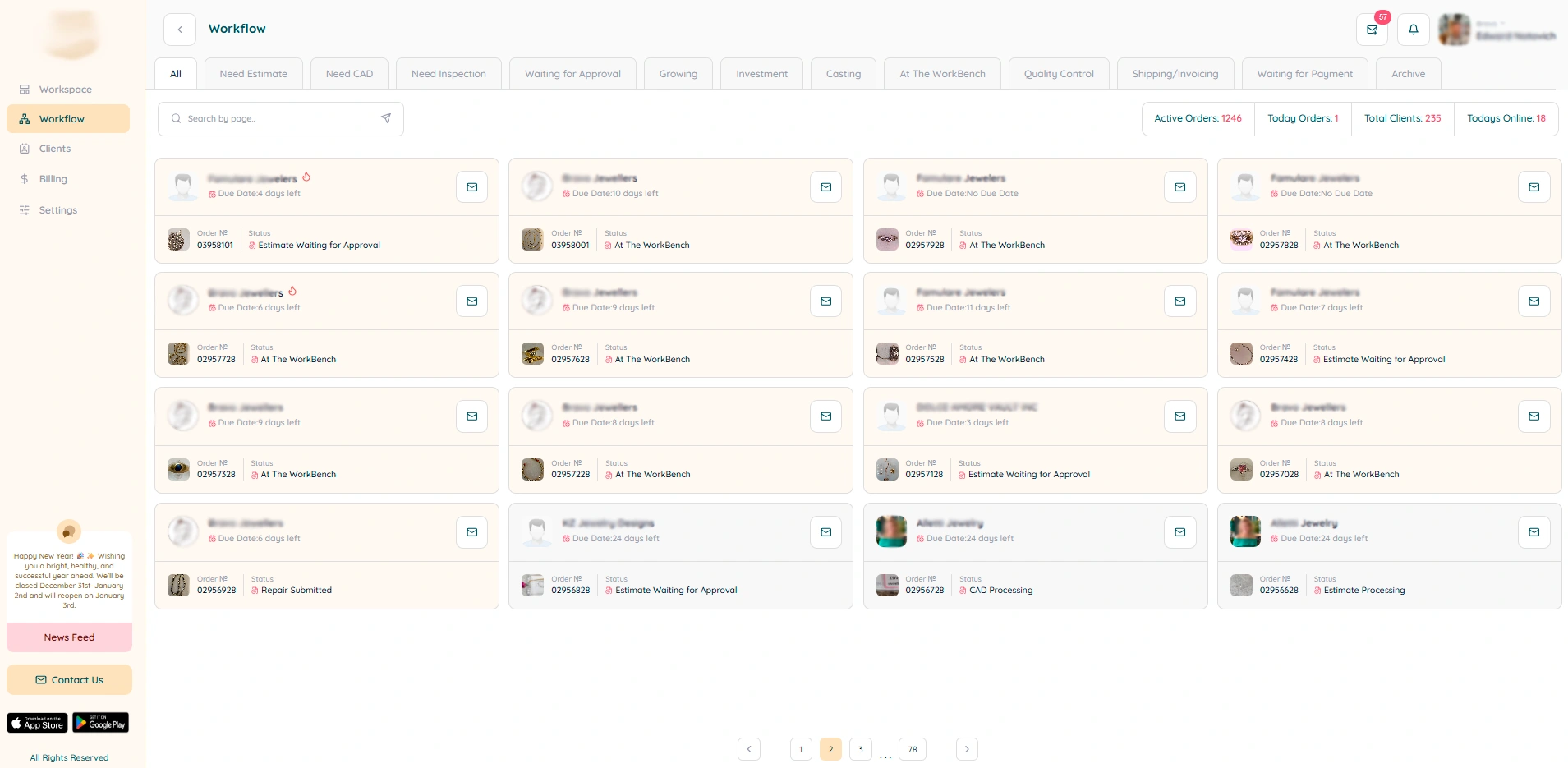This screenshot has height=768, width=1568.
Task: Click the Contact Us button
Action: pos(69,680)
